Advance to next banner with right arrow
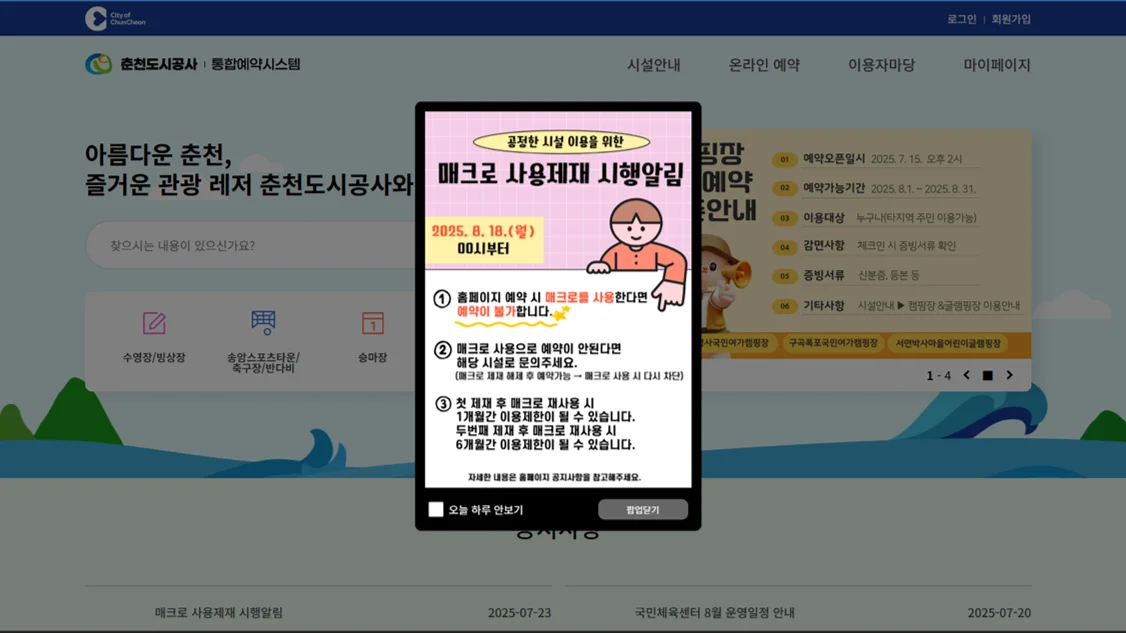Viewport: 1126px width, 633px height. pos(1011,375)
